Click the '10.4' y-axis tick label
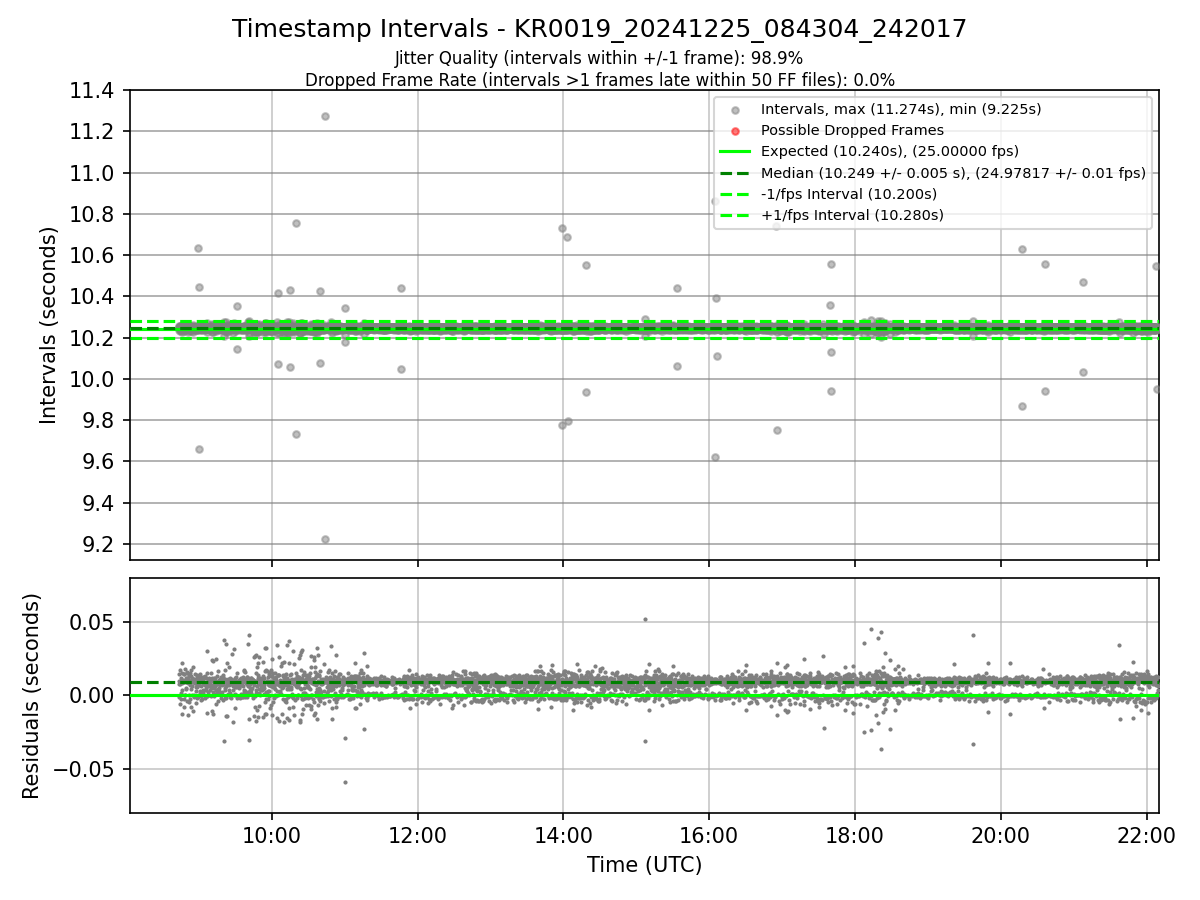The width and height of the screenshot is (1200, 900). click(94, 297)
